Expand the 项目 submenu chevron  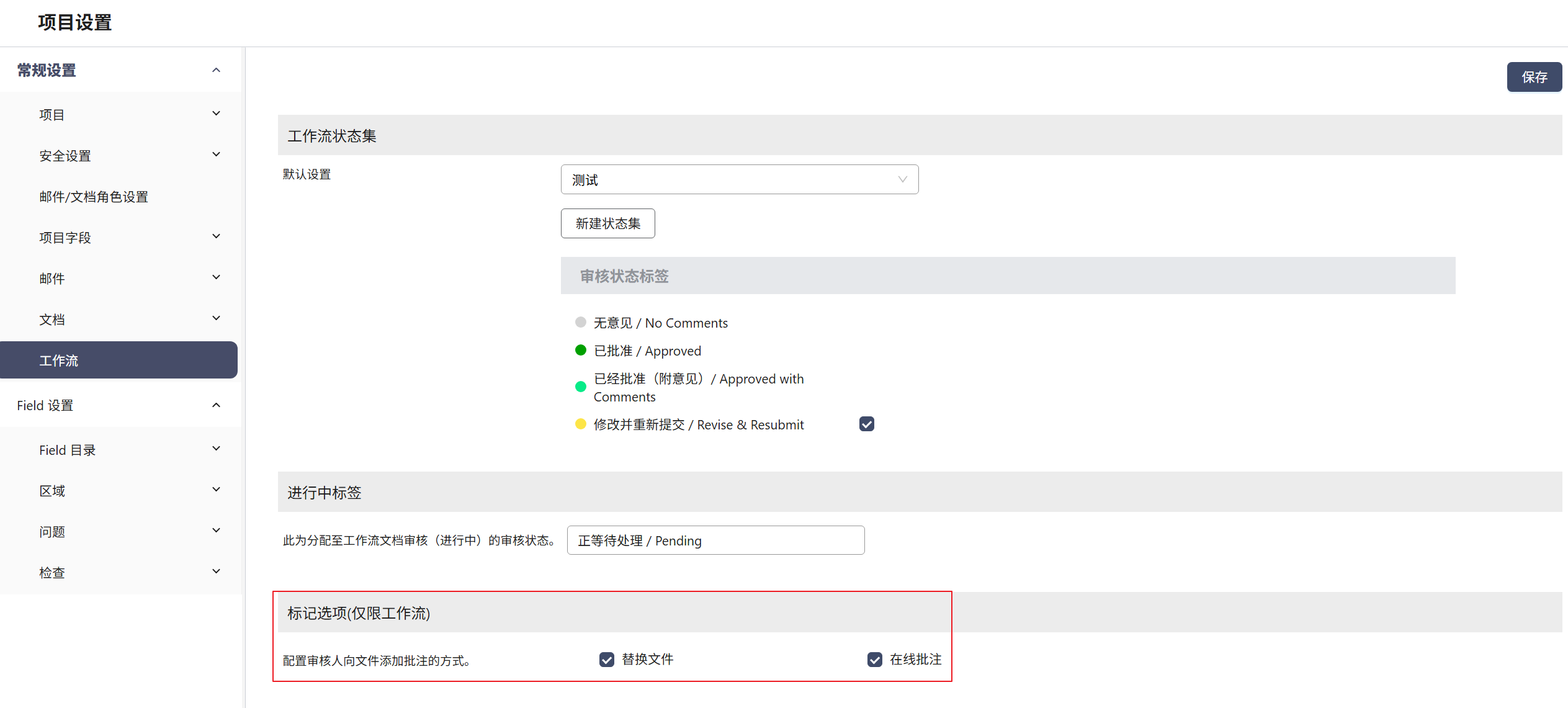tap(216, 114)
